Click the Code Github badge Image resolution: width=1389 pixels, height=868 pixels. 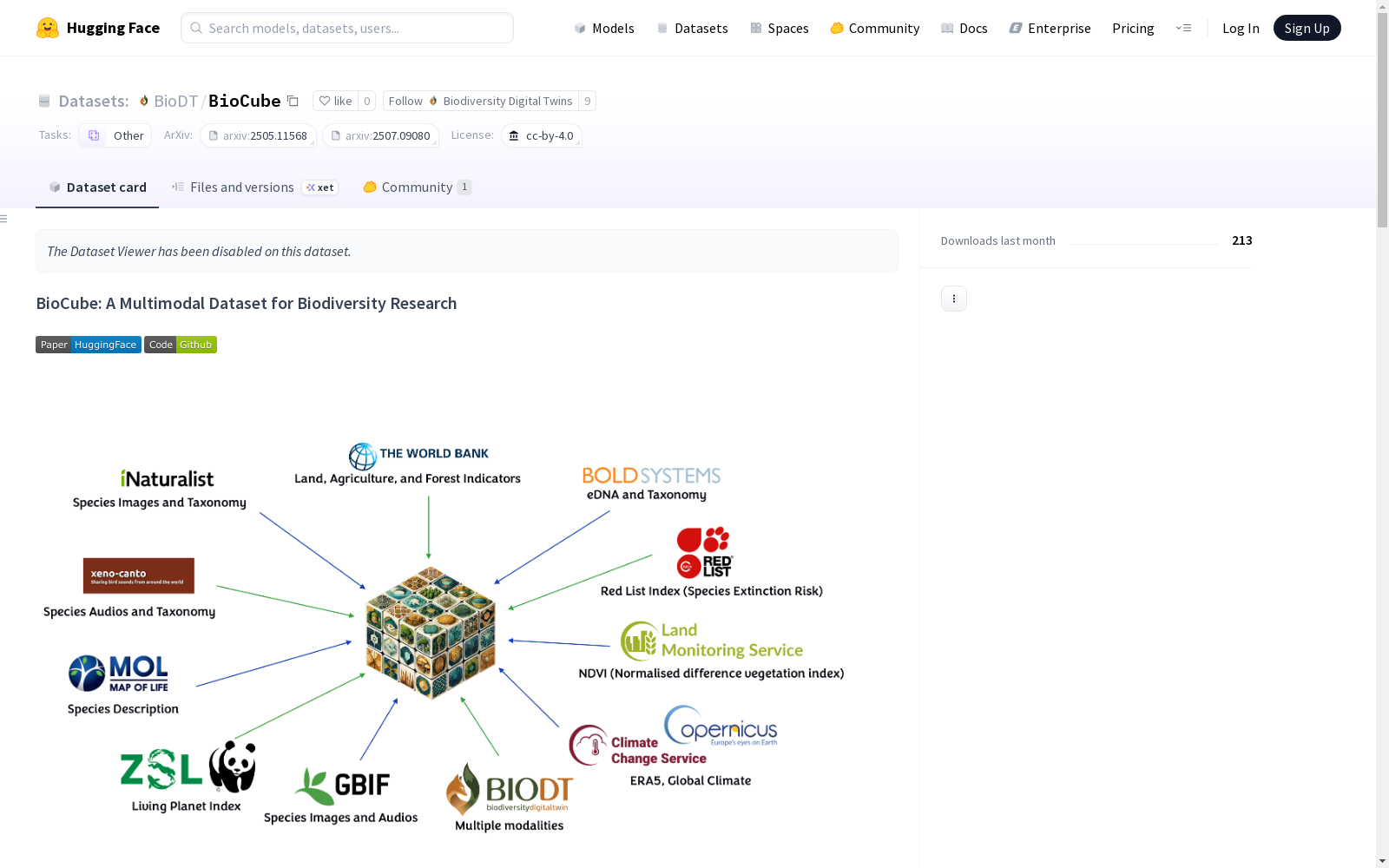pos(181,345)
